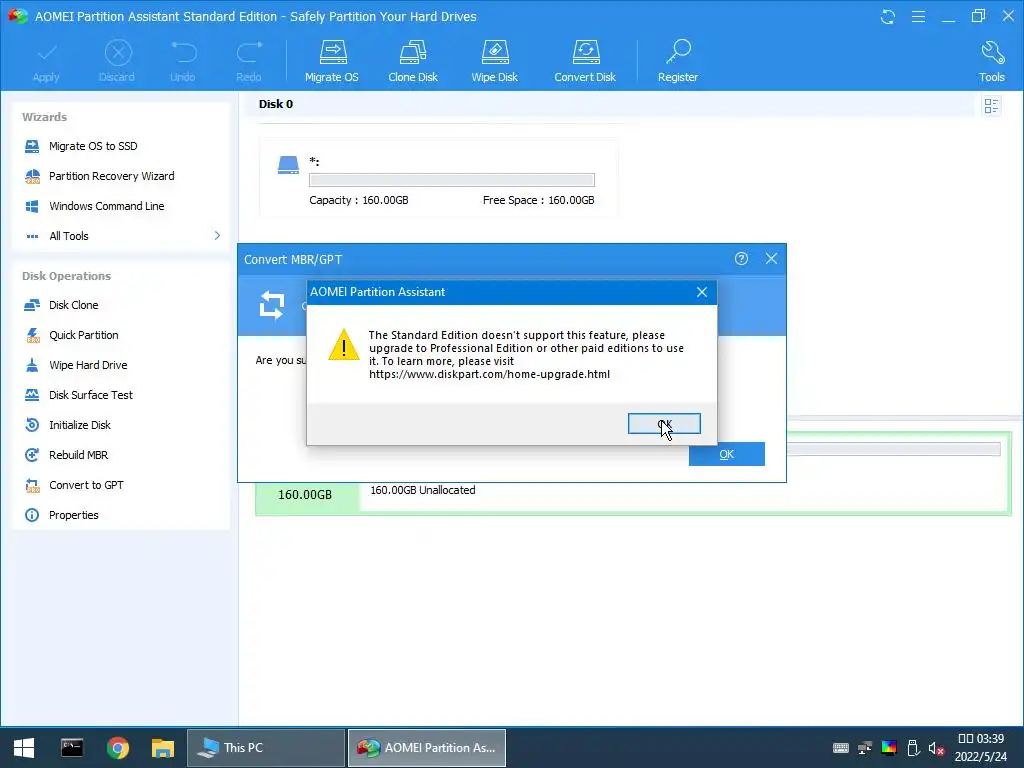Click the Convert Disk toolbar icon
Viewport: 1024px width, 768px height.
(x=585, y=61)
